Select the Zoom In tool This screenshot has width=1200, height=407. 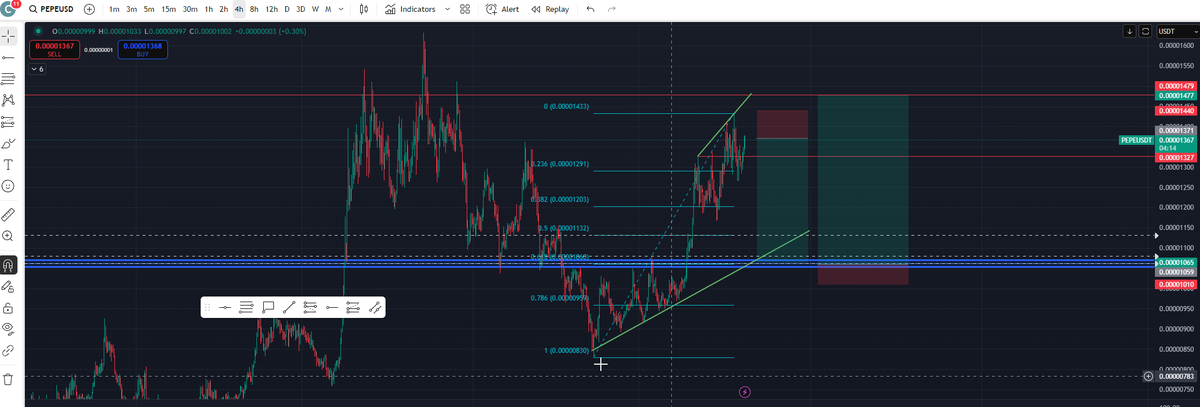[8, 236]
